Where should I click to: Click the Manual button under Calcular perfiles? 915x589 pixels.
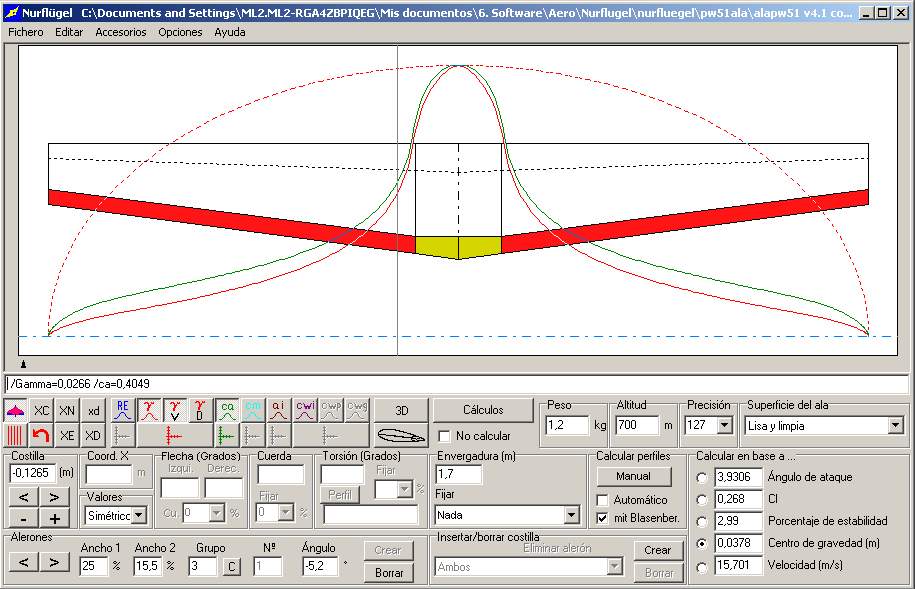pyautogui.click(x=633, y=477)
